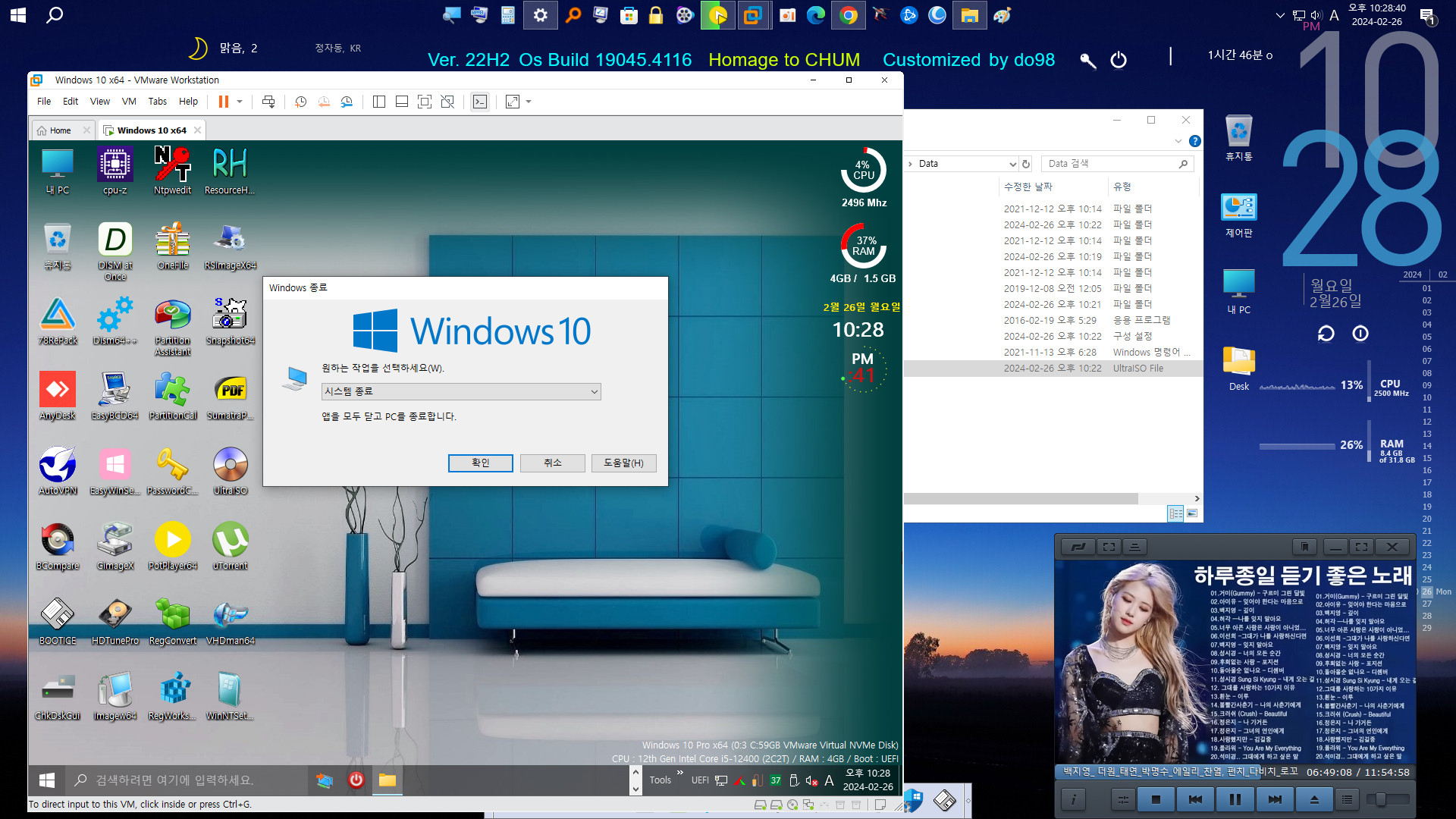The image size is (1456, 819).
Task: Open the VMware VM menu
Action: 129,102
